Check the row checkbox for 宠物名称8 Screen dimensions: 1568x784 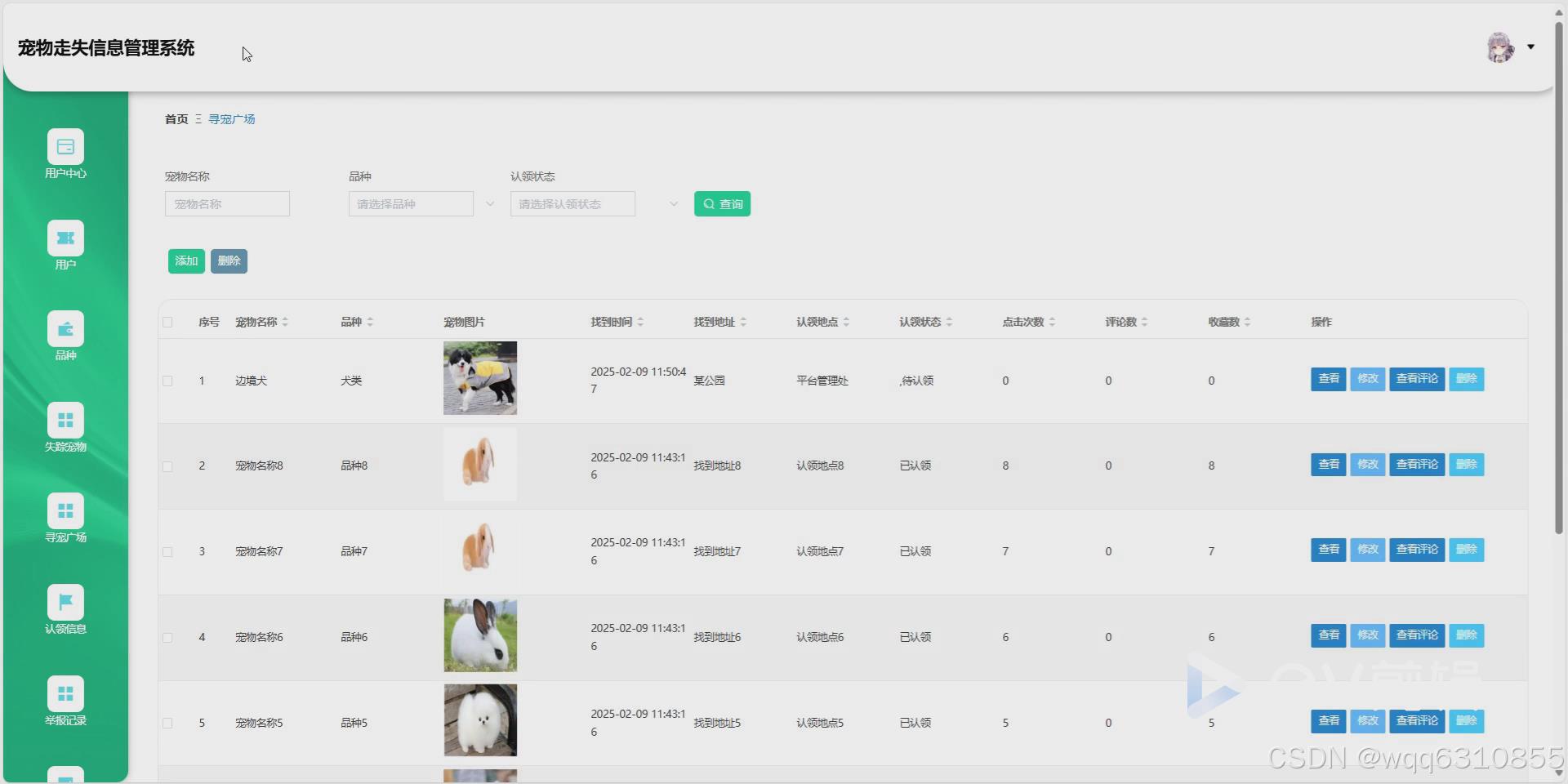[x=167, y=466]
